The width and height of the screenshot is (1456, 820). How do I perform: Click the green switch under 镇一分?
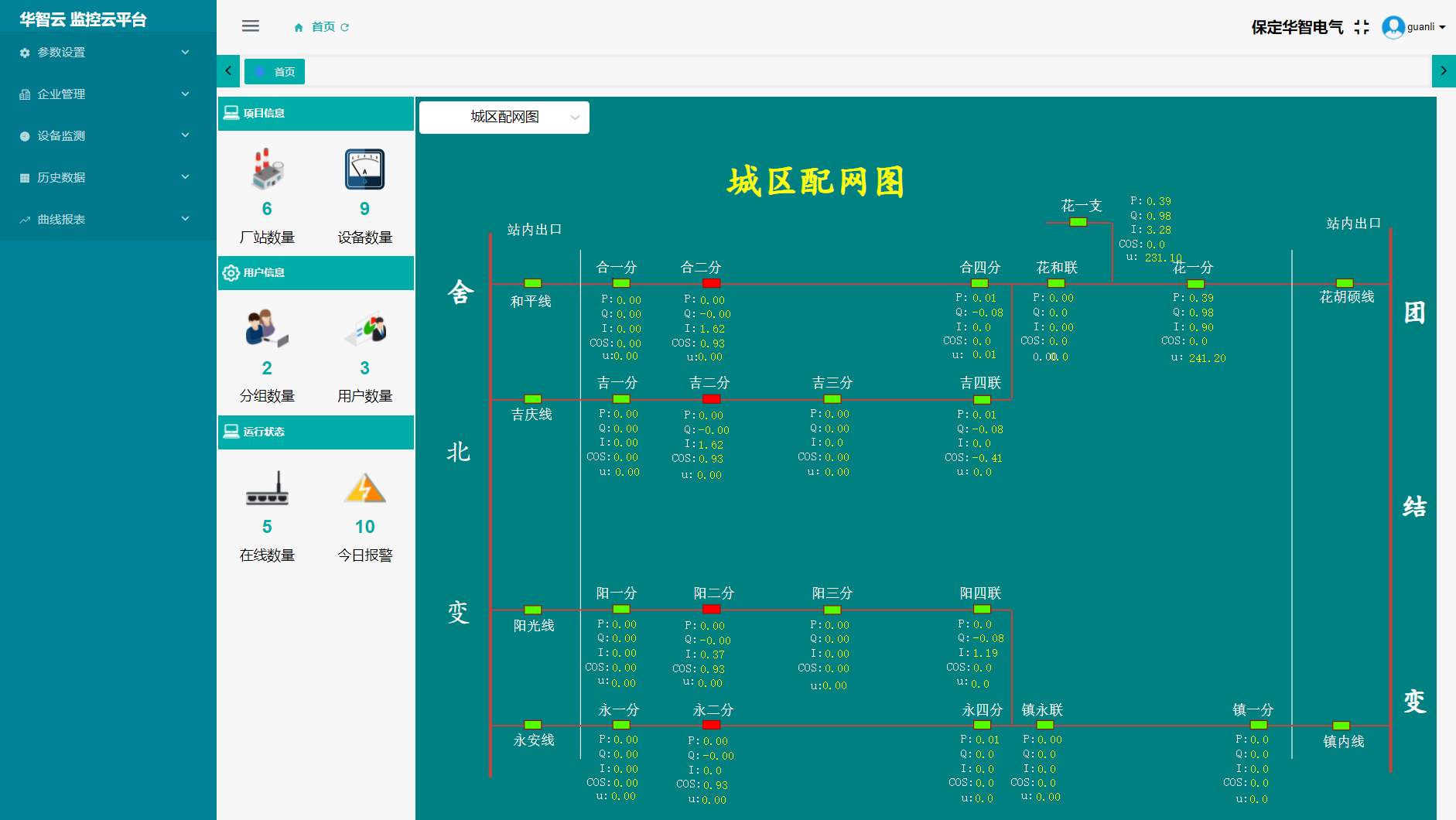(1259, 725)
